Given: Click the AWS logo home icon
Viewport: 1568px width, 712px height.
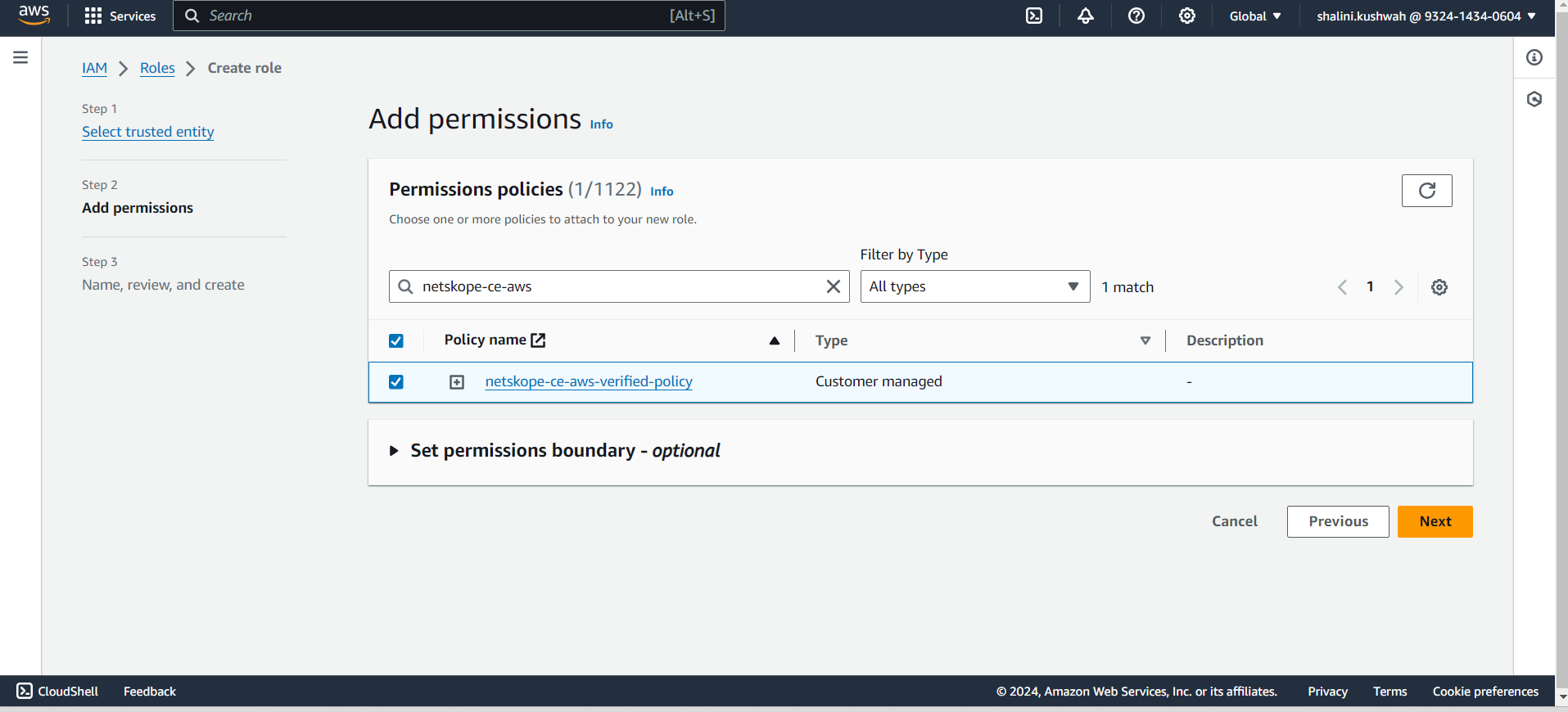Looking at the screenshot, I should coord(34,16).
